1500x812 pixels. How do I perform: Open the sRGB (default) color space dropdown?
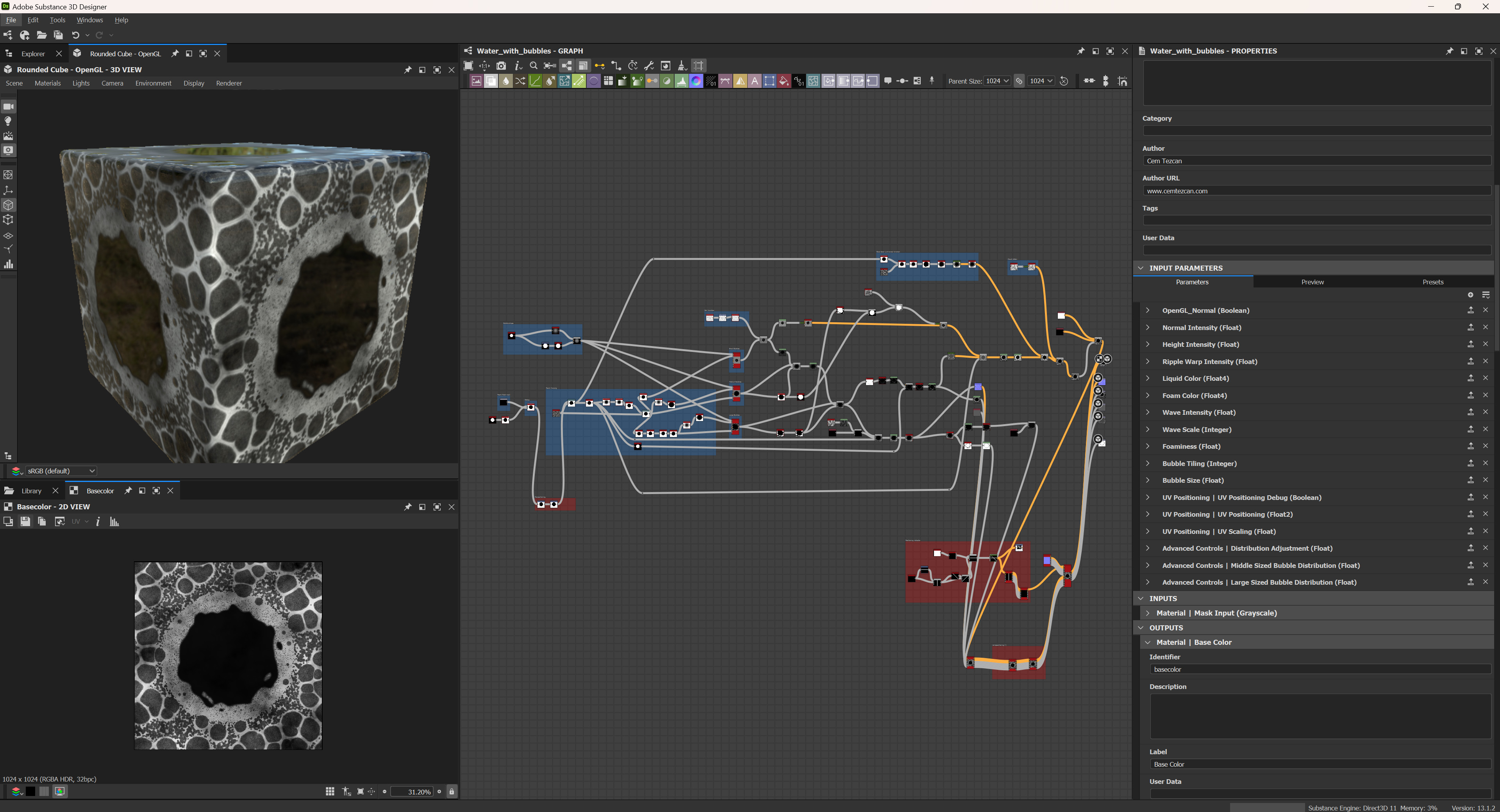click(x=61, y=471)
